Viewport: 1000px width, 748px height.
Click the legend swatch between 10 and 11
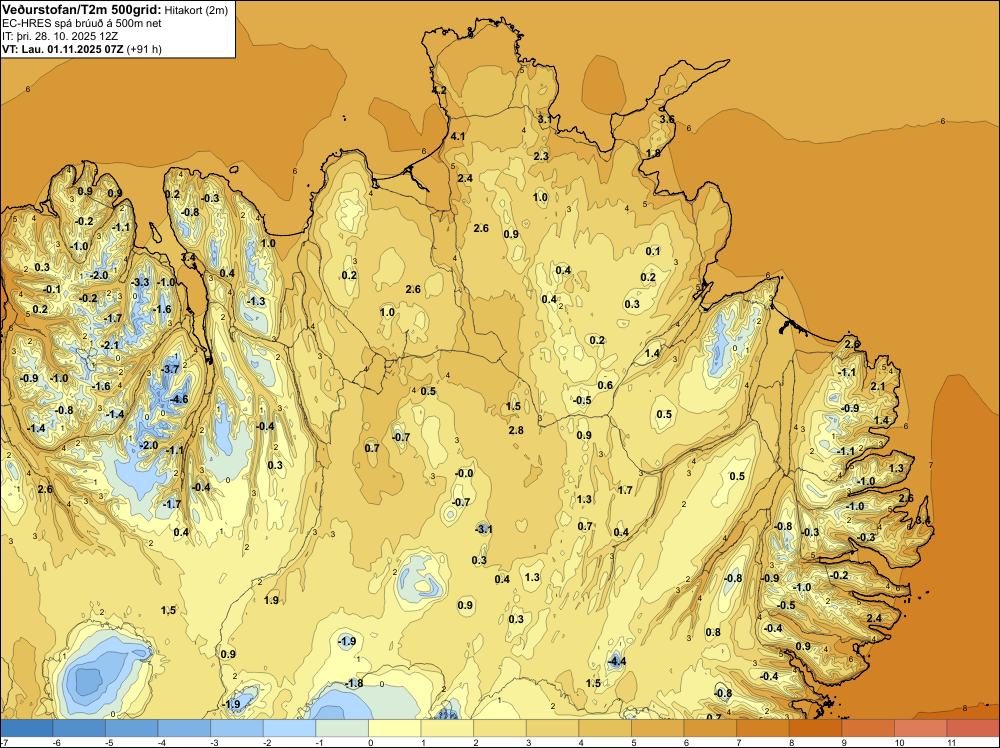tap(920, 728)
